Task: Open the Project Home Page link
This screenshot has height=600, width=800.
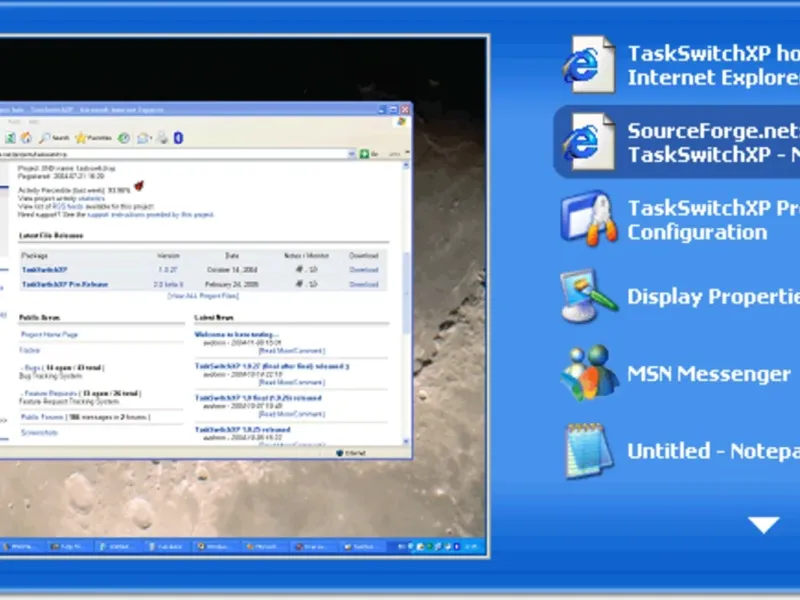Action: pos(49,335)
